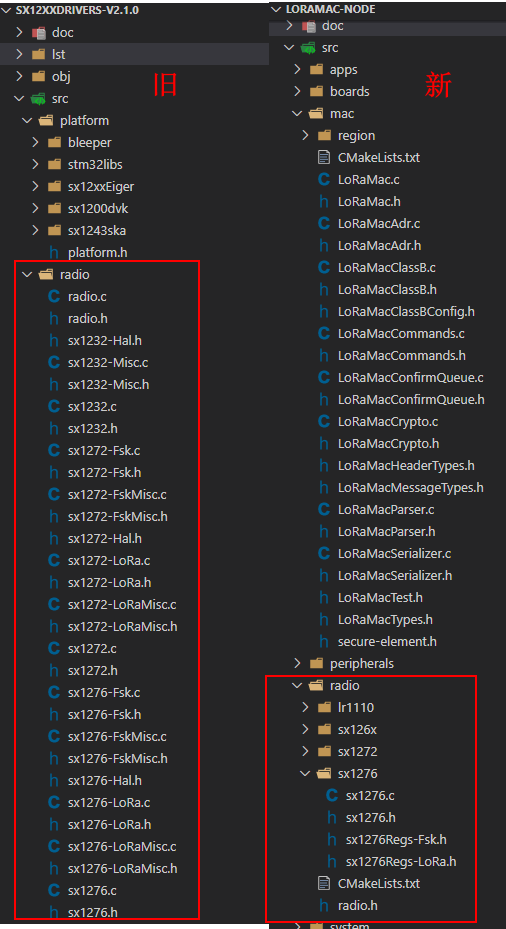Open LoRaMacMessageTypes.h file
This screenshot has width=506, height=929.
pos(411,488)
